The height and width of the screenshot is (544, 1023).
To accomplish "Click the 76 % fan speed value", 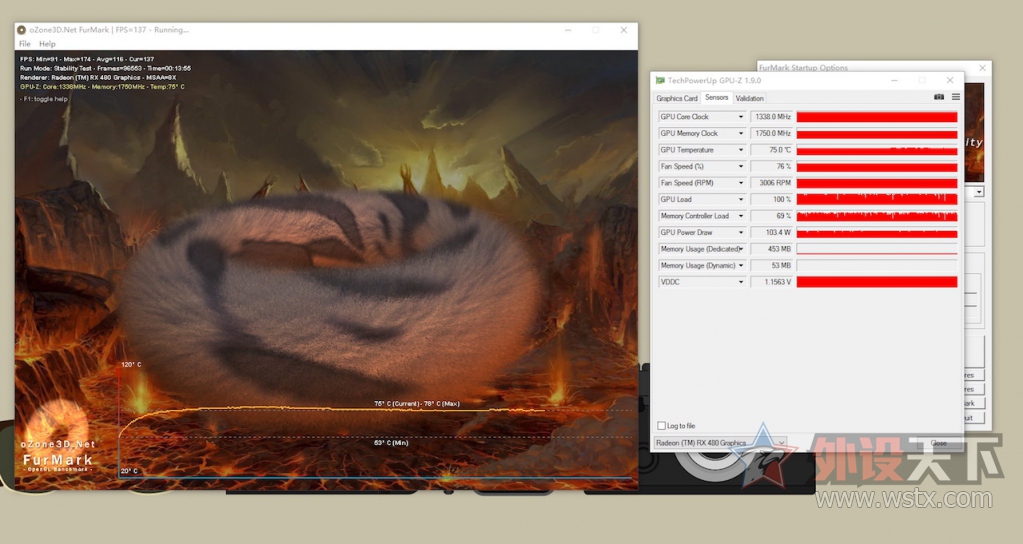I will click(x=772, y=166).
